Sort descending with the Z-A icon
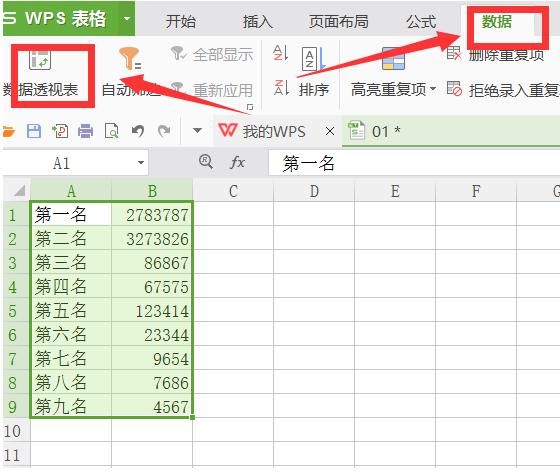 pos(281,87)
